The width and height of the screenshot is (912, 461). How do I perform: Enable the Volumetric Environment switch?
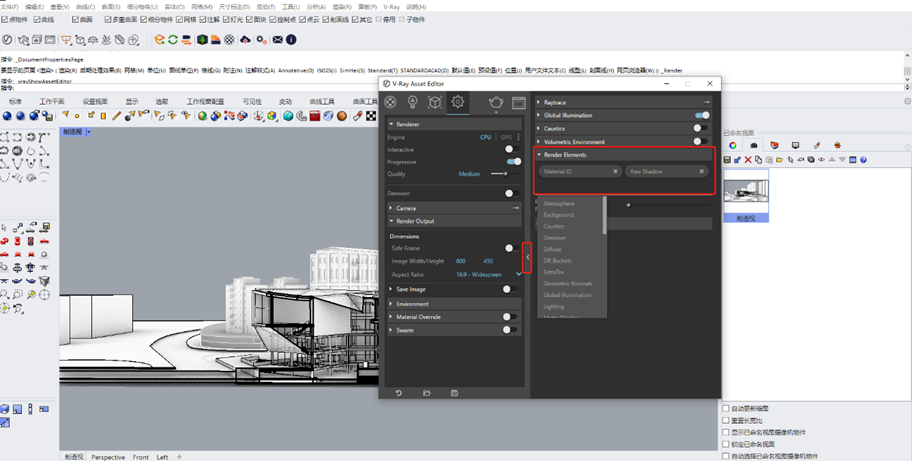pos(701,141)
